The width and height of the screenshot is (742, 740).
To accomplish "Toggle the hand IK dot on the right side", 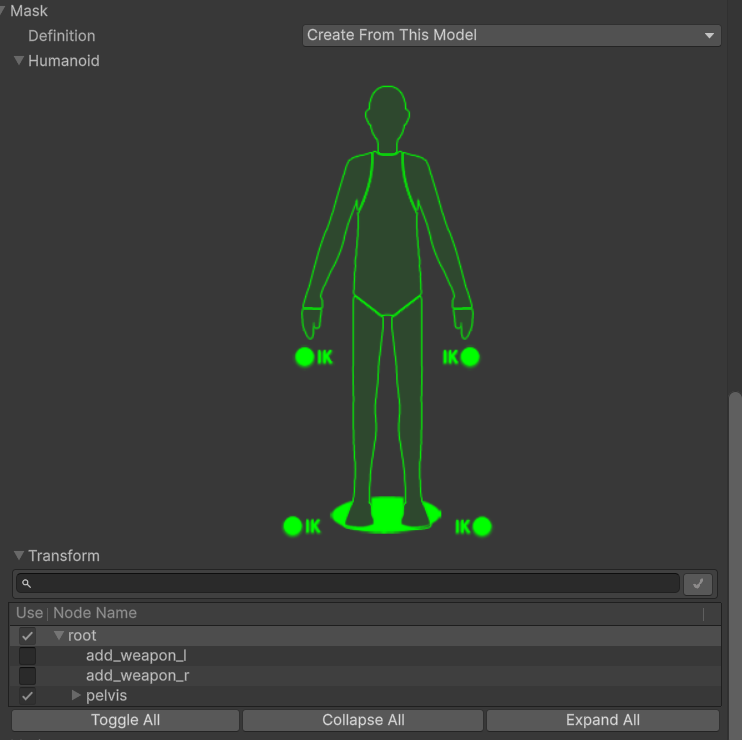I will point(470,357).
